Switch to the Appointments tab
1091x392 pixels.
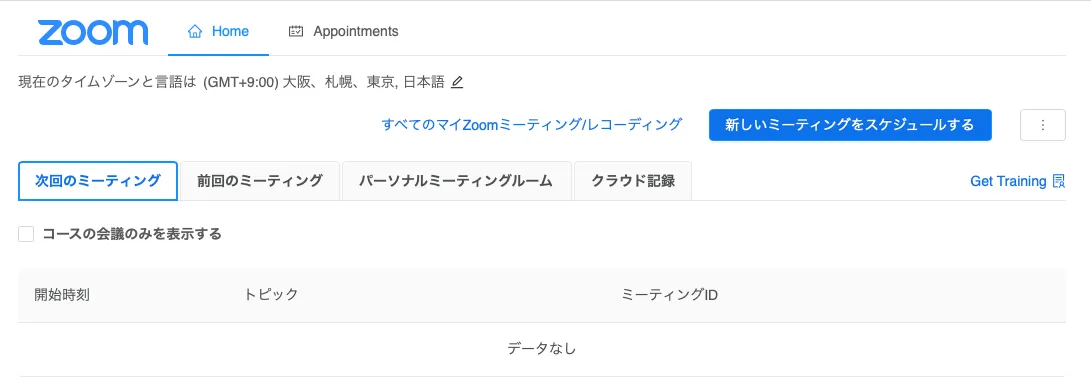(344, 32)
